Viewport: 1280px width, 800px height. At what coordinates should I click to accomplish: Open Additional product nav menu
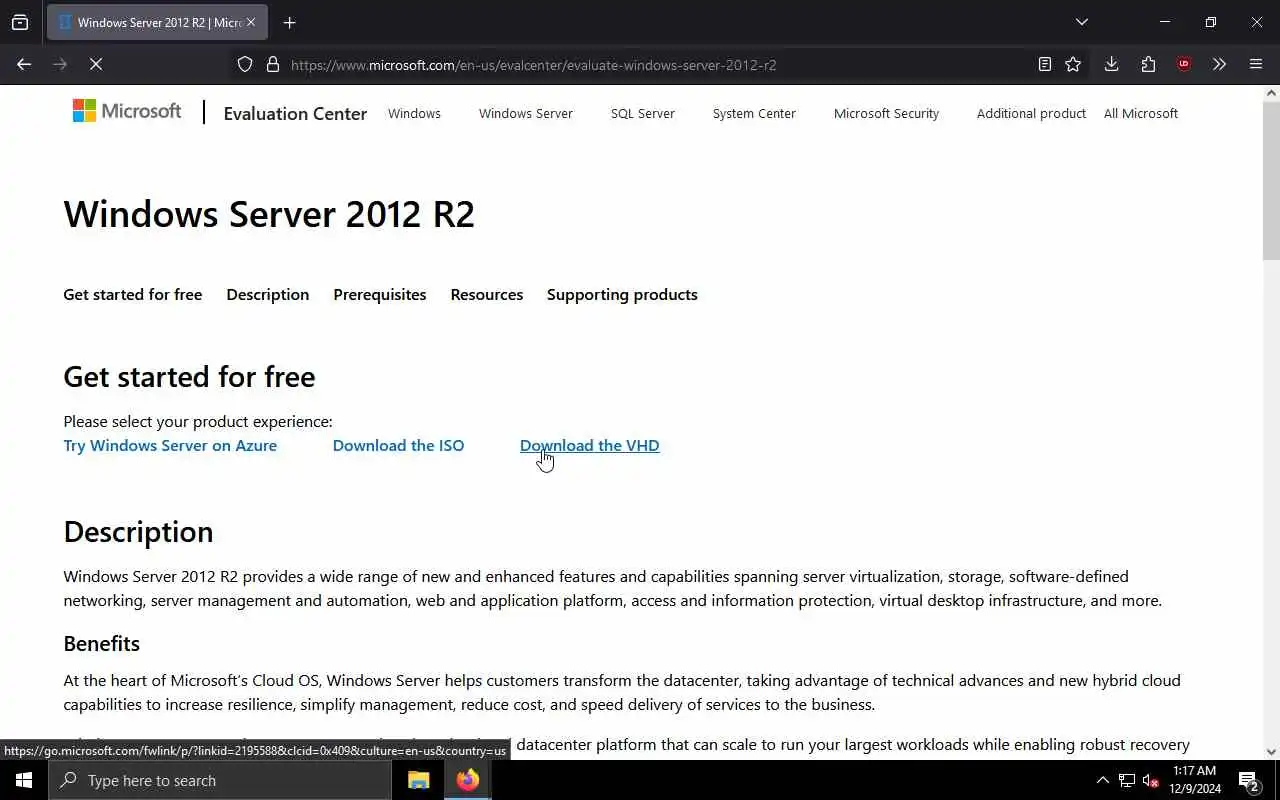[x=1031, y=113]
